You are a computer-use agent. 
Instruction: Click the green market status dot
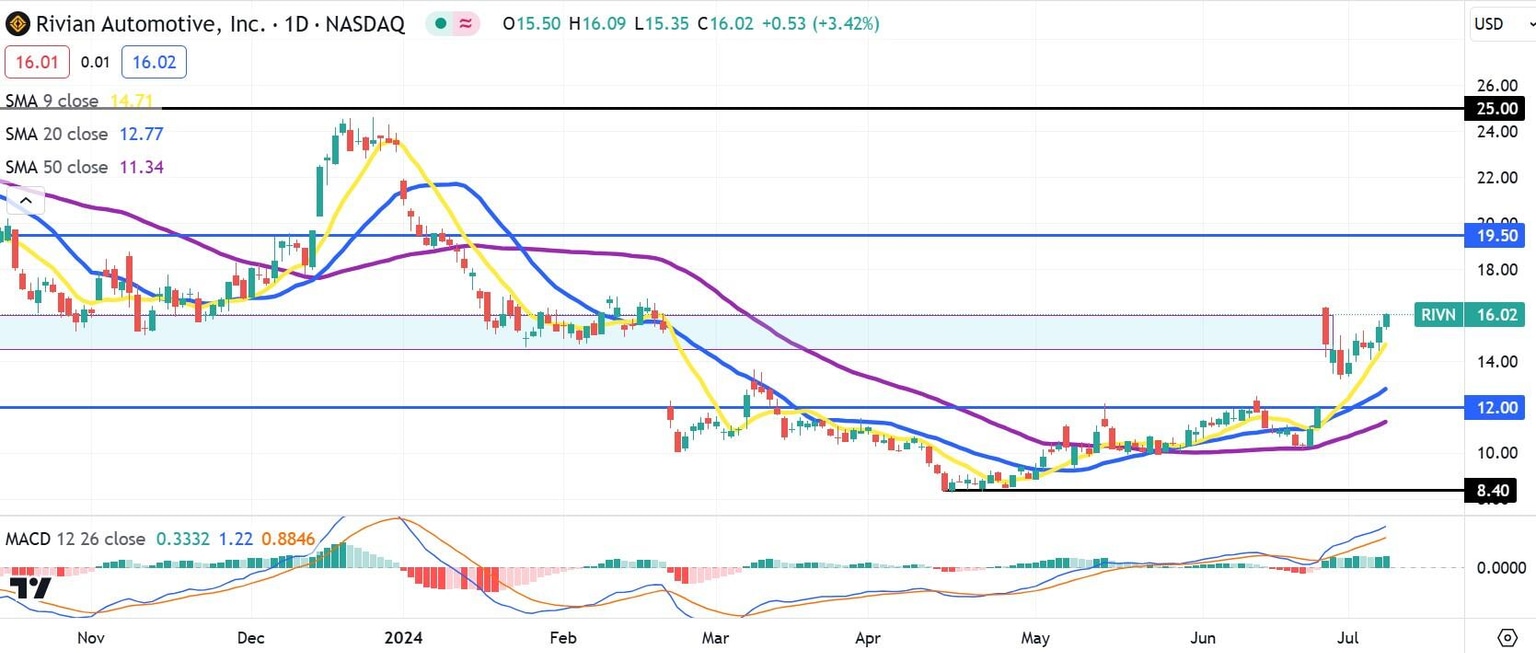point(441,24)
